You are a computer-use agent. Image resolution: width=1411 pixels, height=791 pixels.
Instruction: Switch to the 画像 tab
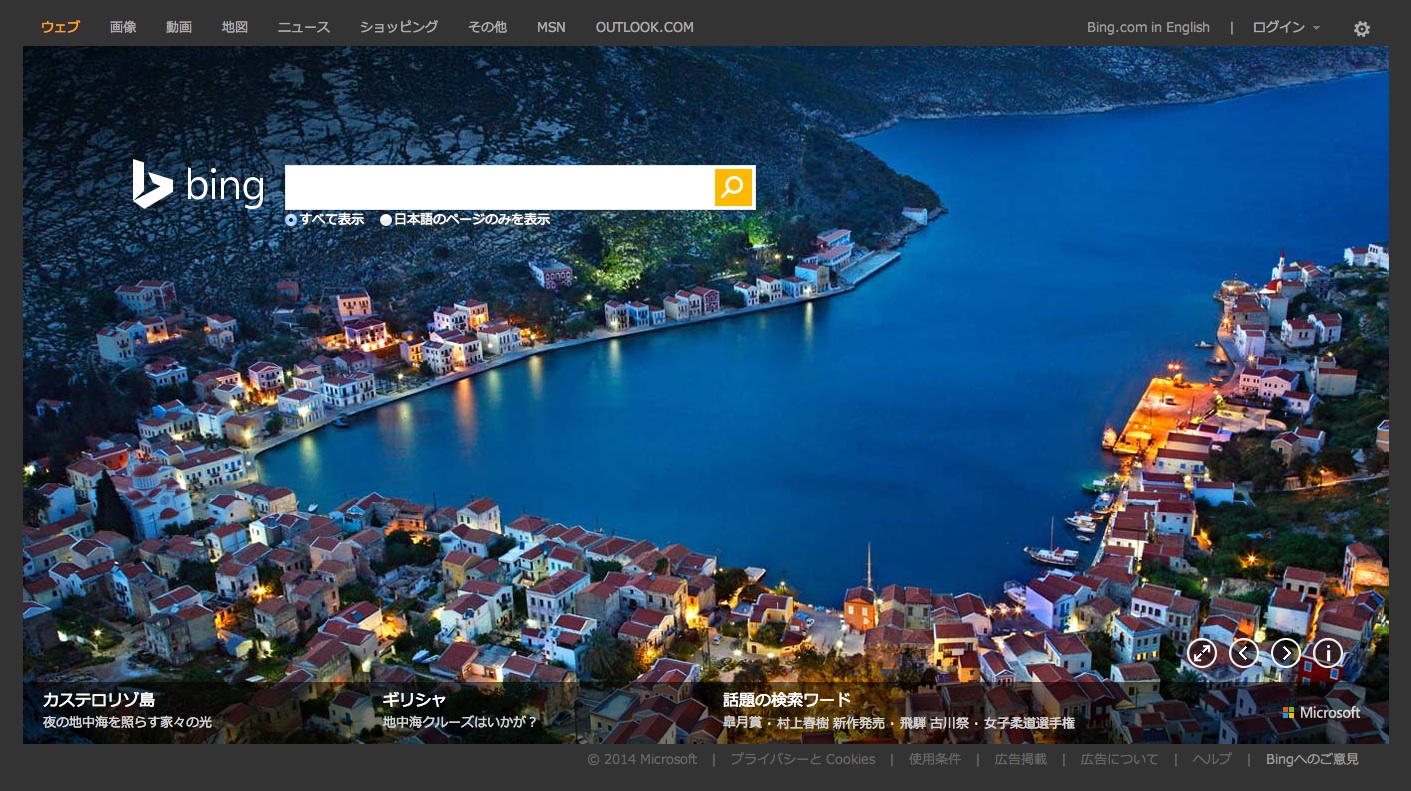tap(123, 27)
